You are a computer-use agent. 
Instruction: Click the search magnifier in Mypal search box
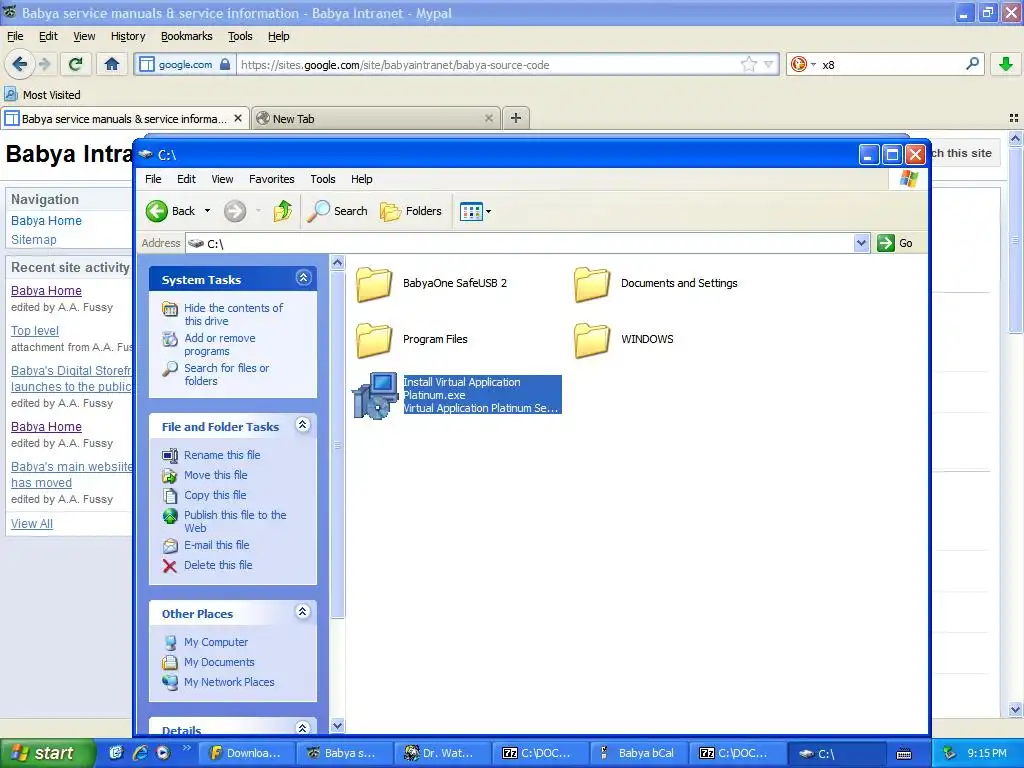pyautogui.click(x=972, y=63)
